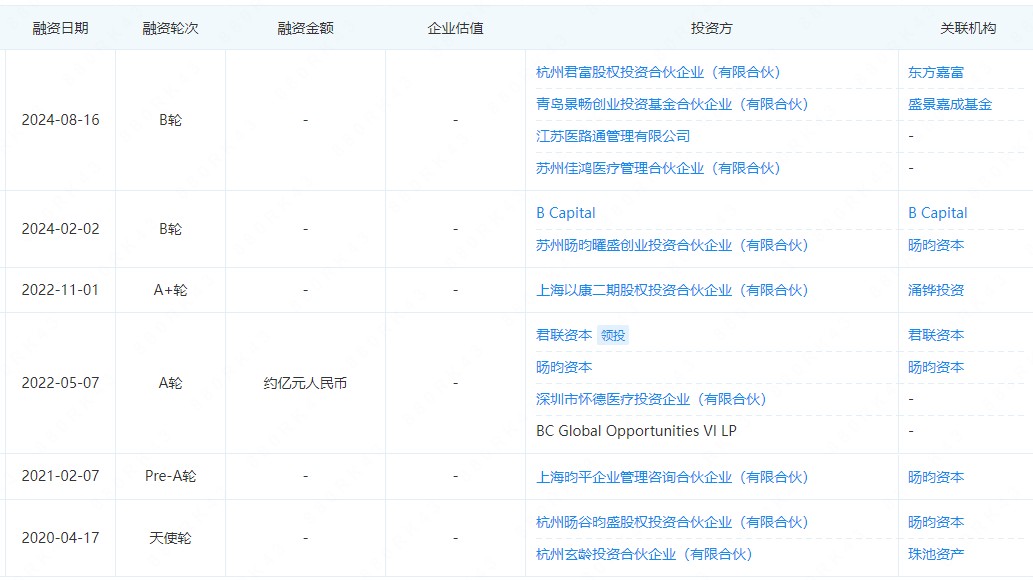Viewport: 1033px width, 580px height.
Task: Open the 深圳市怀德医疗投资企业 link
Action: tap(650, 399)
